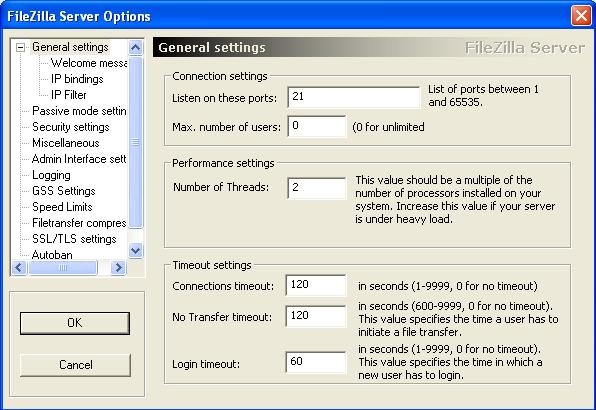Click the horizontal scroll right arrow

(119, 268)
